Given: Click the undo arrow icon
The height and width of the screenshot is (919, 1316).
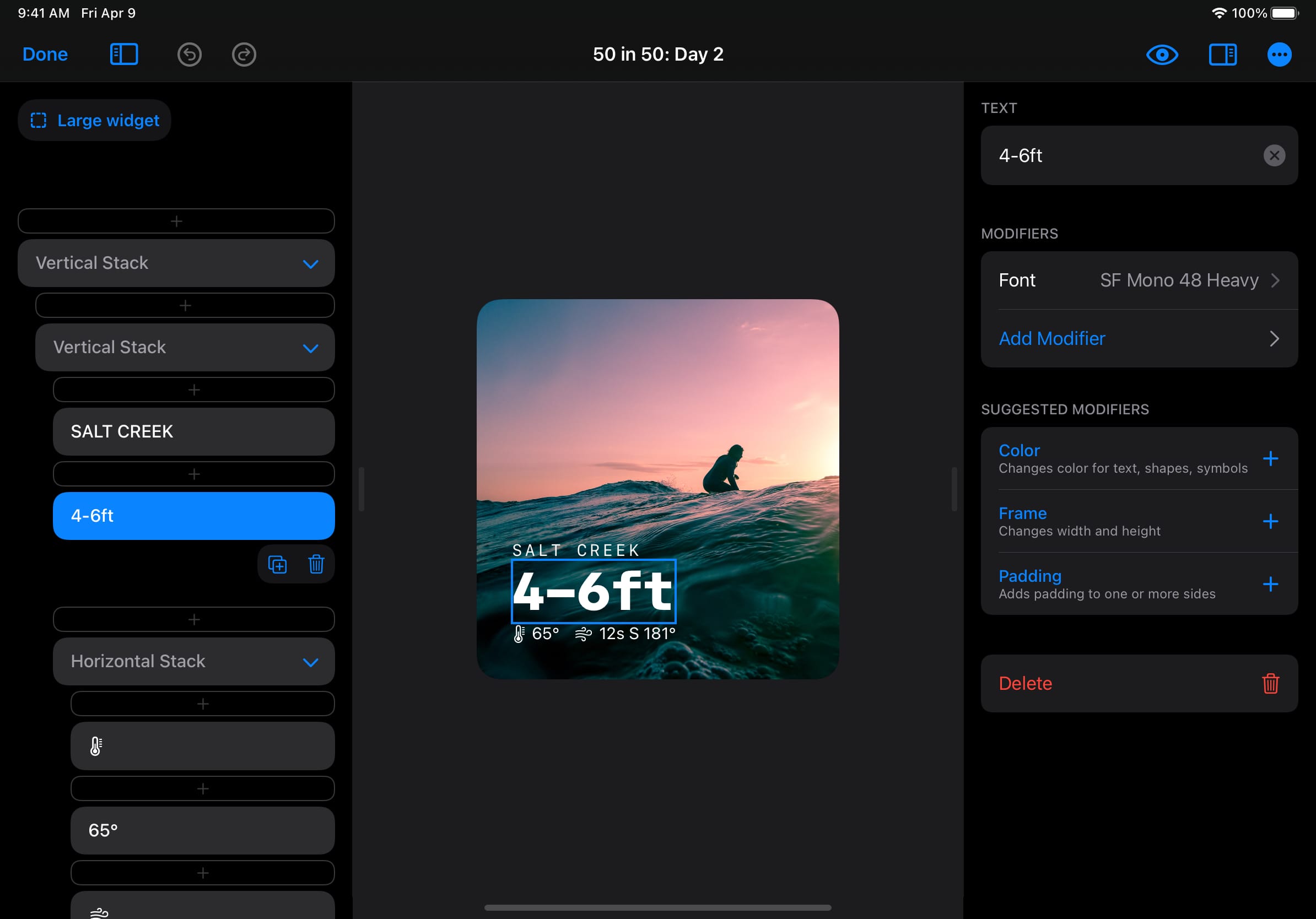Looking at the screenshot, I should (189, 55).
